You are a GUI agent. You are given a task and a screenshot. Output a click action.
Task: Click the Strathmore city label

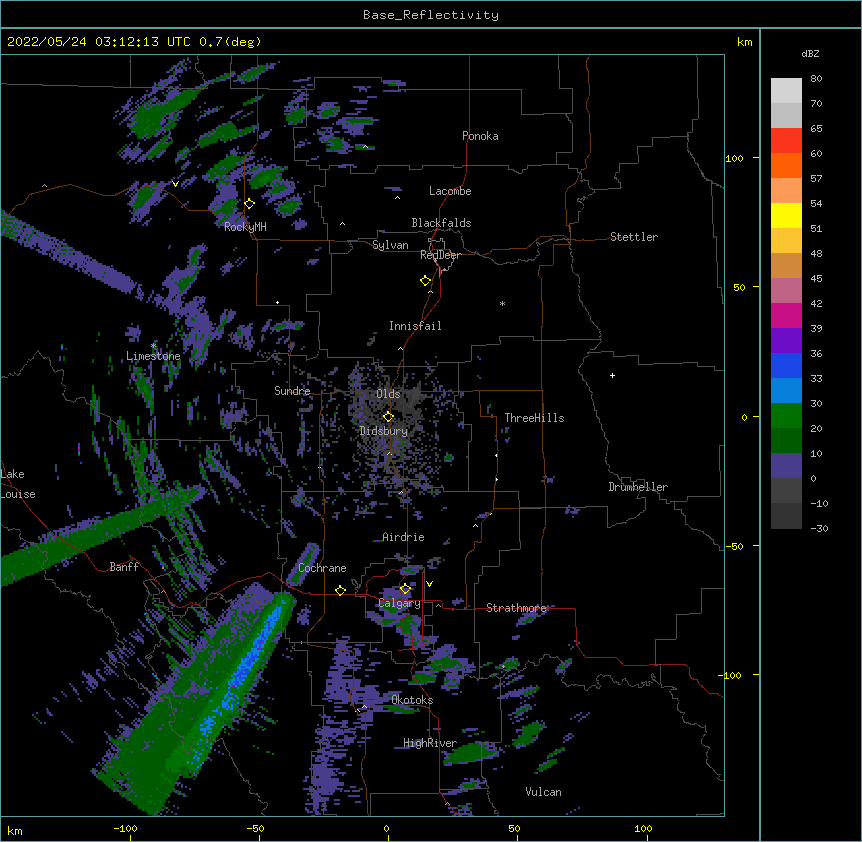(516, 608)
